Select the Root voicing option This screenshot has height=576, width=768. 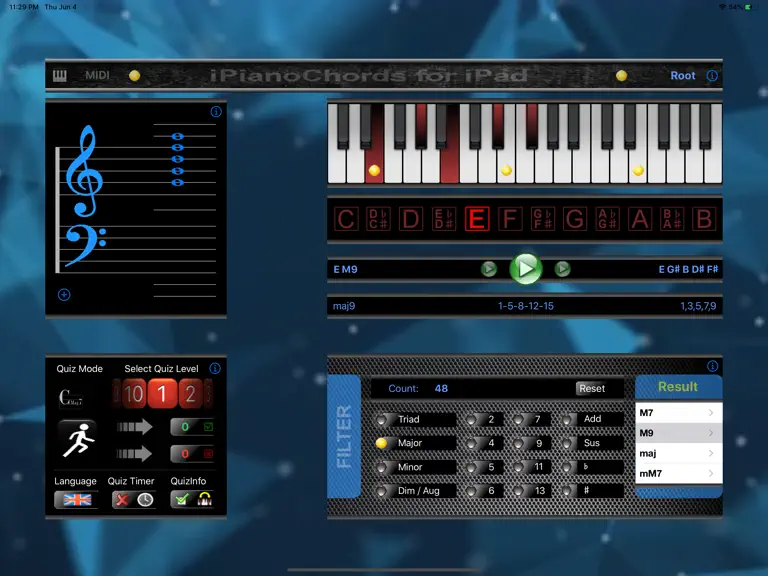683,75
